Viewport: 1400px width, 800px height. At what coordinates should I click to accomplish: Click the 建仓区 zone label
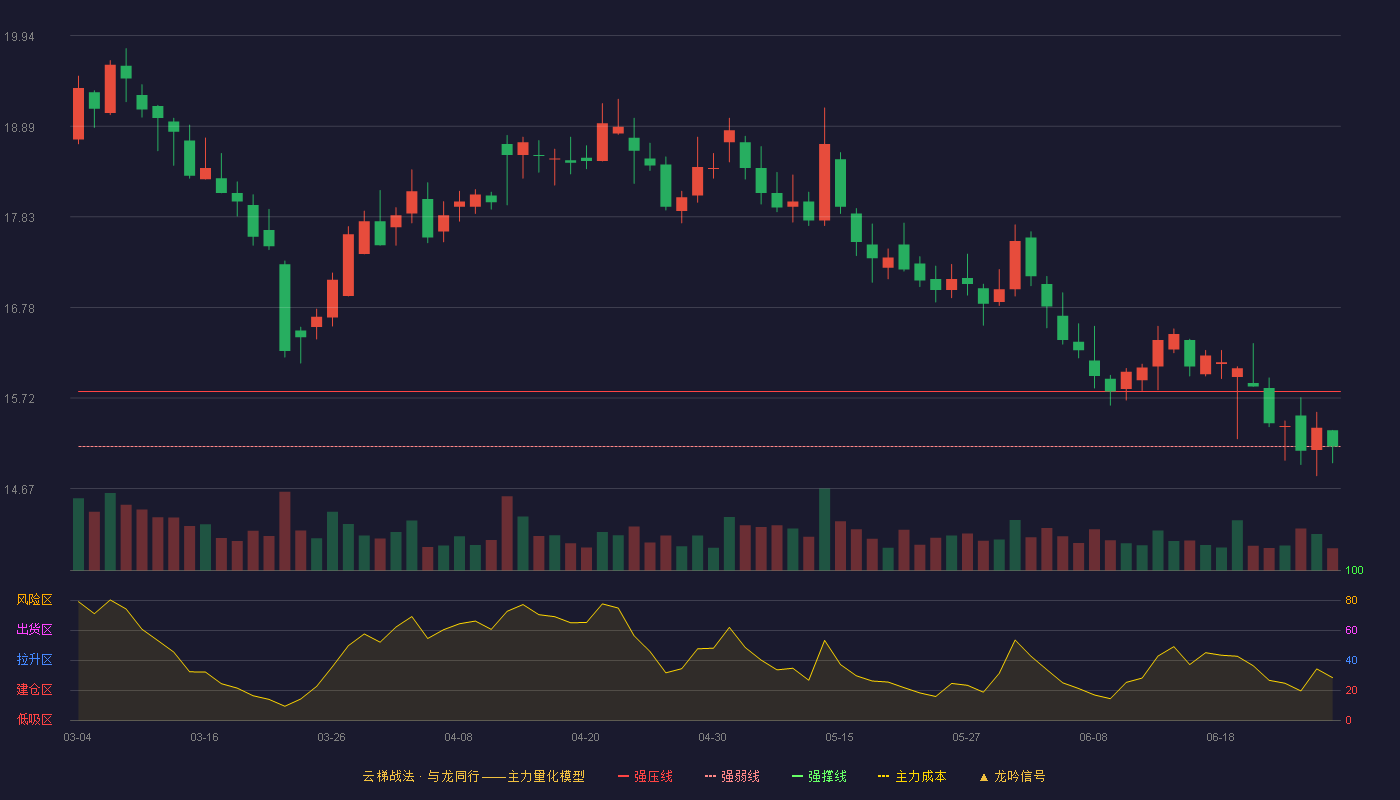[x=34, y=690]
